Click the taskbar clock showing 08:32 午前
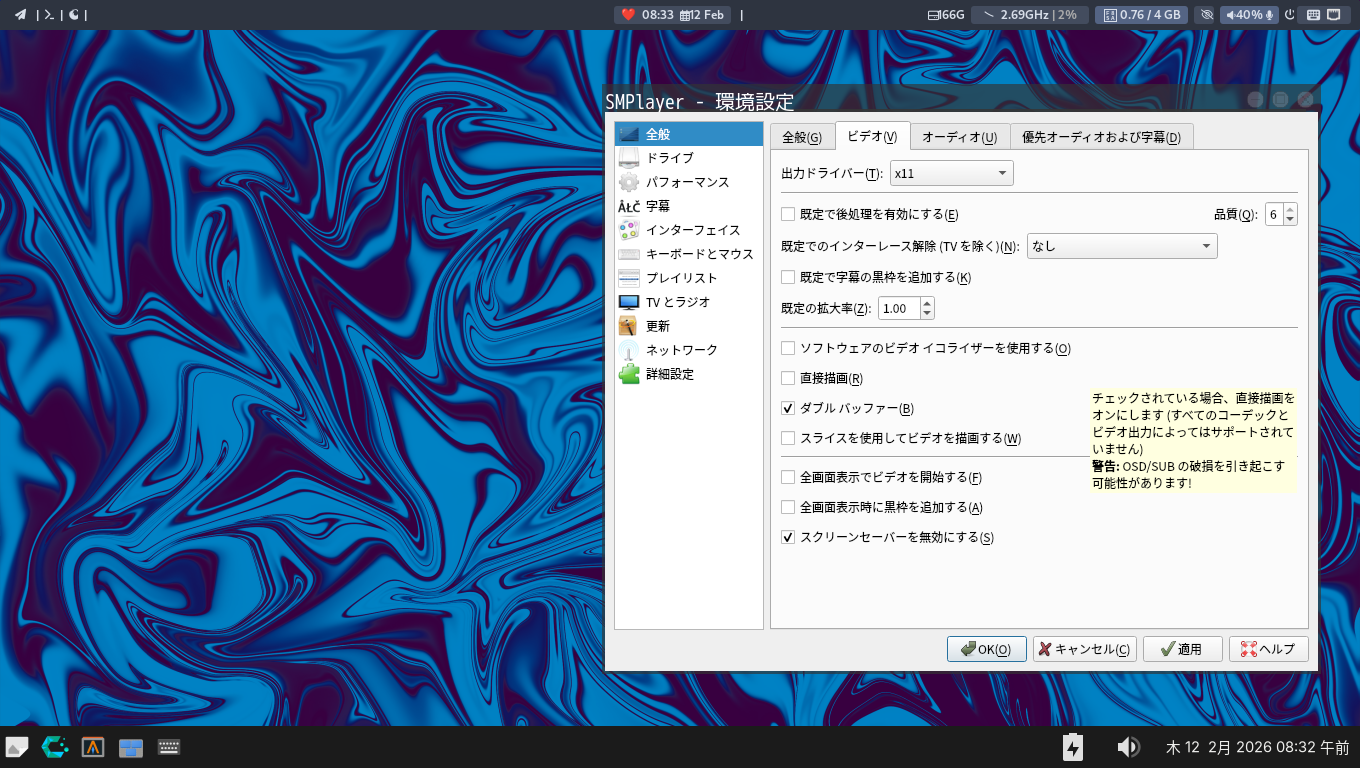1360x768 pixels. (x=1258, y=747)
